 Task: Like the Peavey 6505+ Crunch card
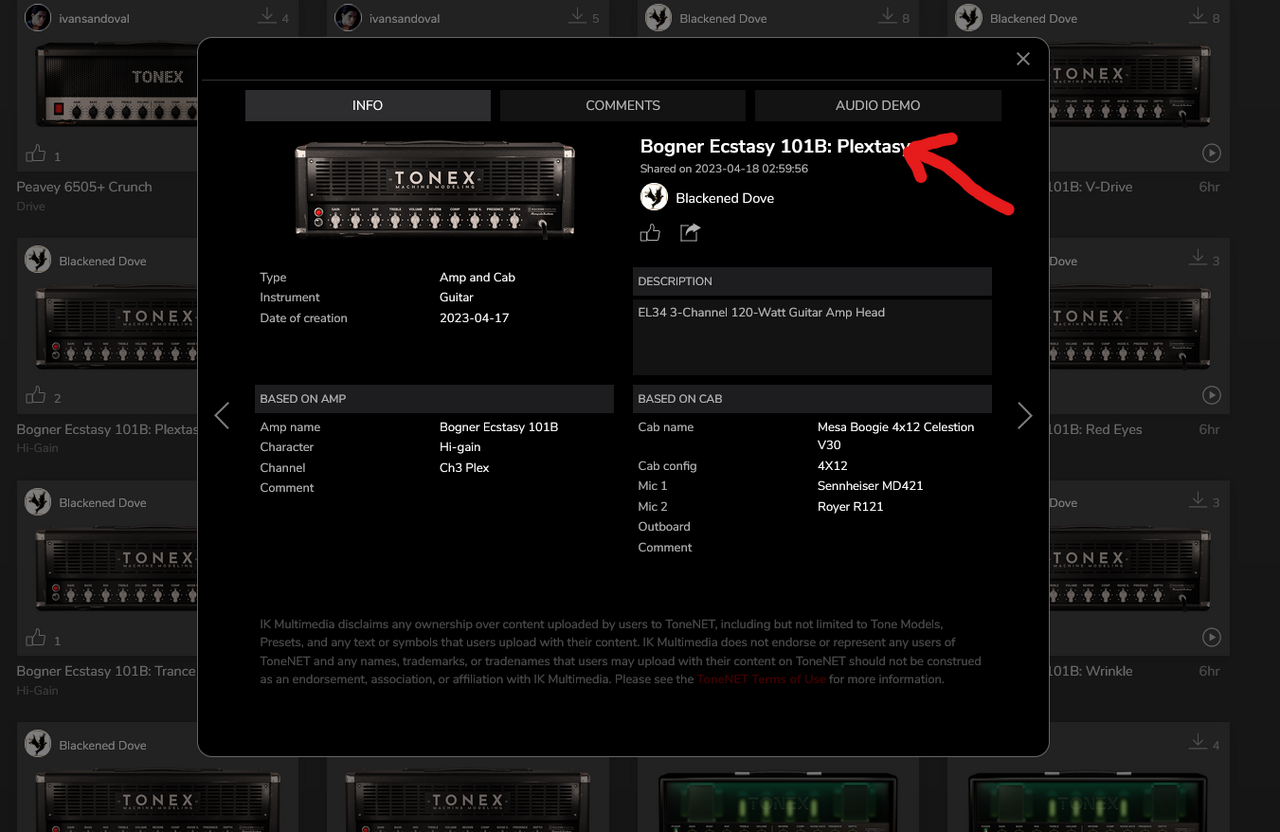tap(36, 154)
